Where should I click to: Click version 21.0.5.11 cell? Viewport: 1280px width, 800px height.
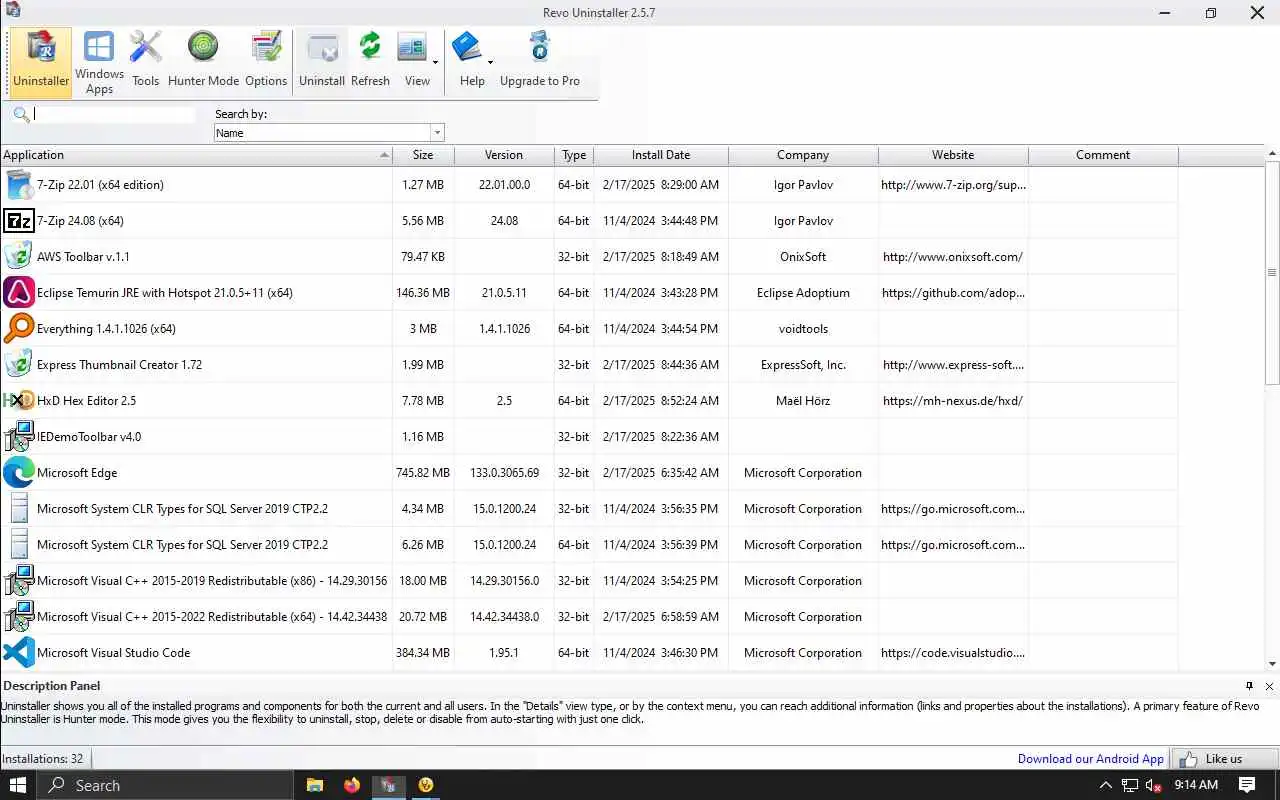coord(504,293)
